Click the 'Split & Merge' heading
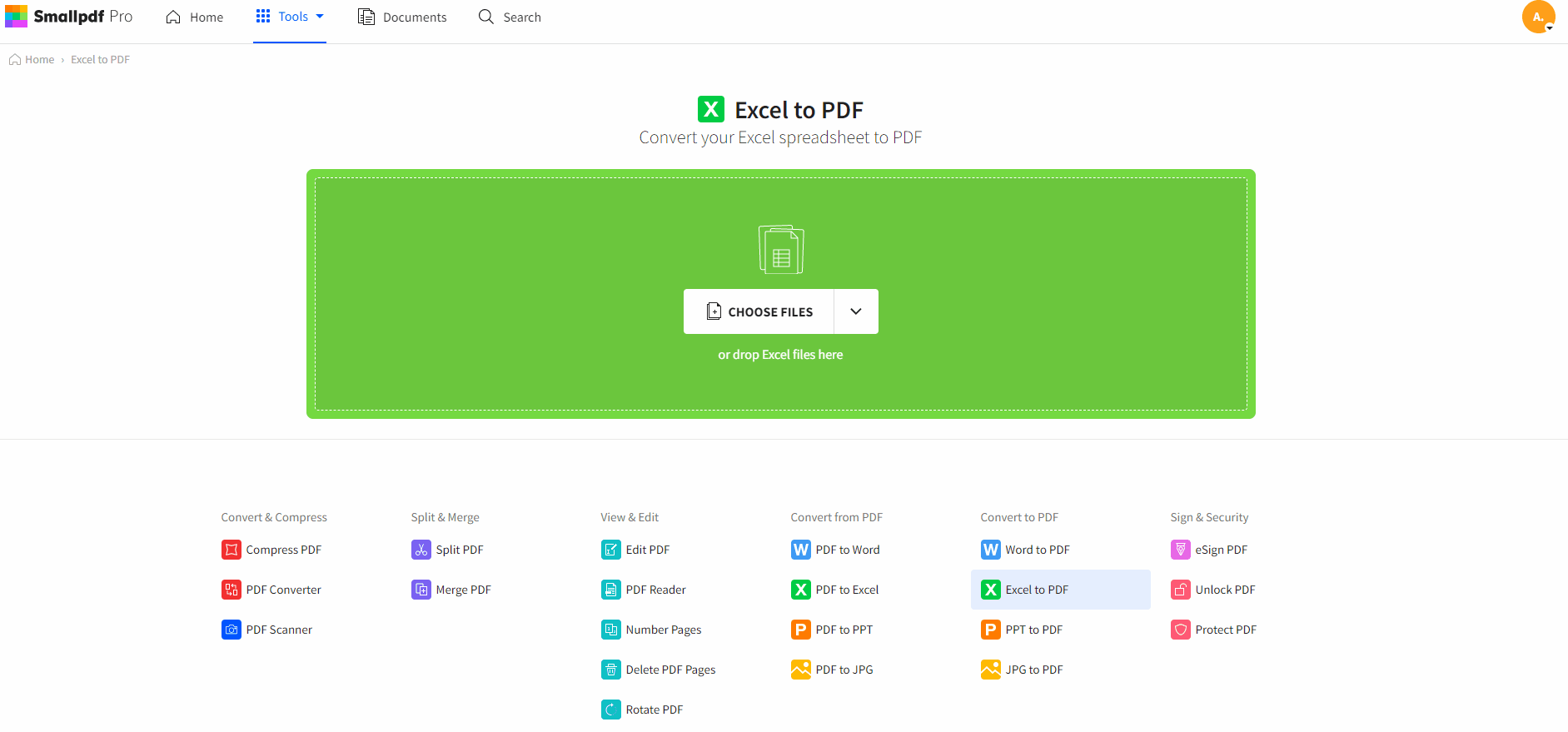 coord(445,517)
